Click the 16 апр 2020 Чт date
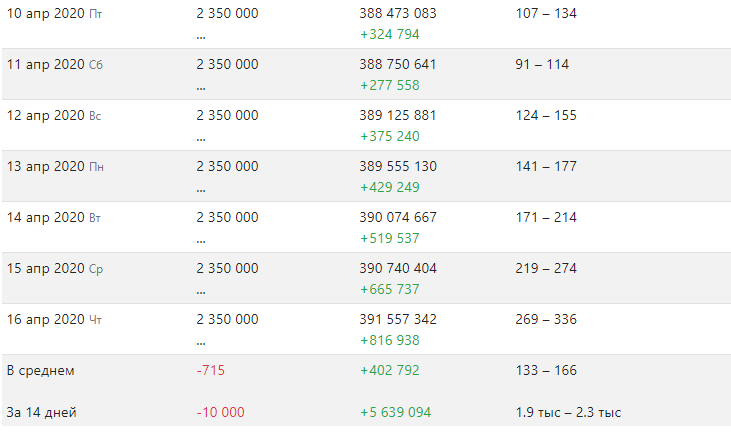 (54, 320)
